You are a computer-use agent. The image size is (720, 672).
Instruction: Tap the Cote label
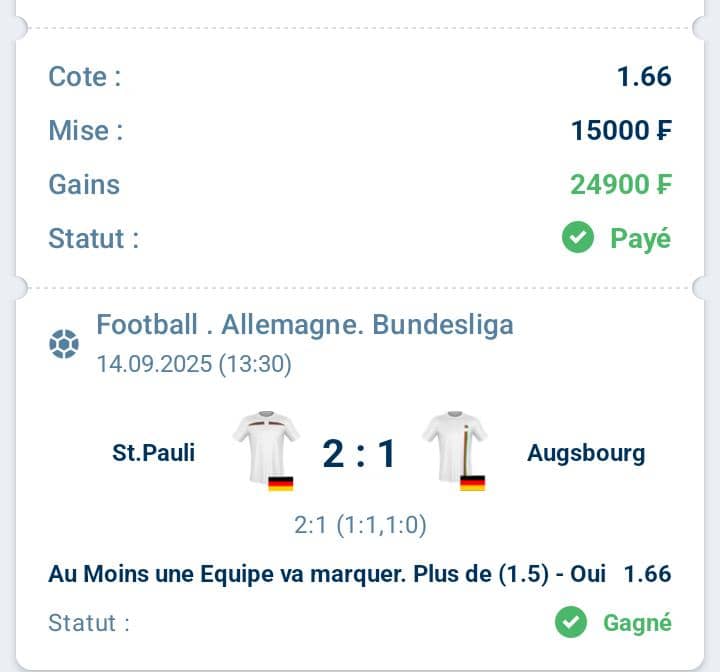tap(84, 77)
